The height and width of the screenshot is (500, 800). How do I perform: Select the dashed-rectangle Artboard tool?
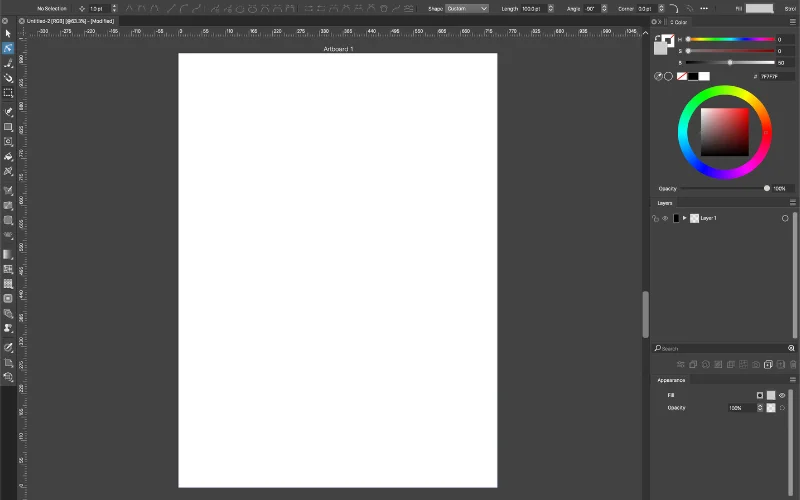(x=8, y=93)
